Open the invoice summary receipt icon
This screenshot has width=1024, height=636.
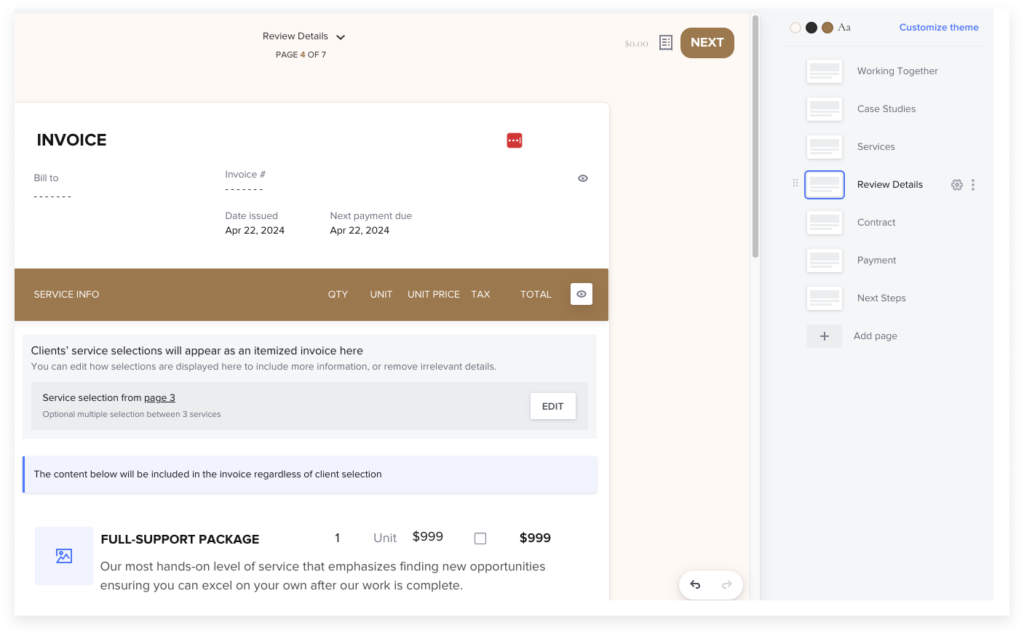click(665, 42)
